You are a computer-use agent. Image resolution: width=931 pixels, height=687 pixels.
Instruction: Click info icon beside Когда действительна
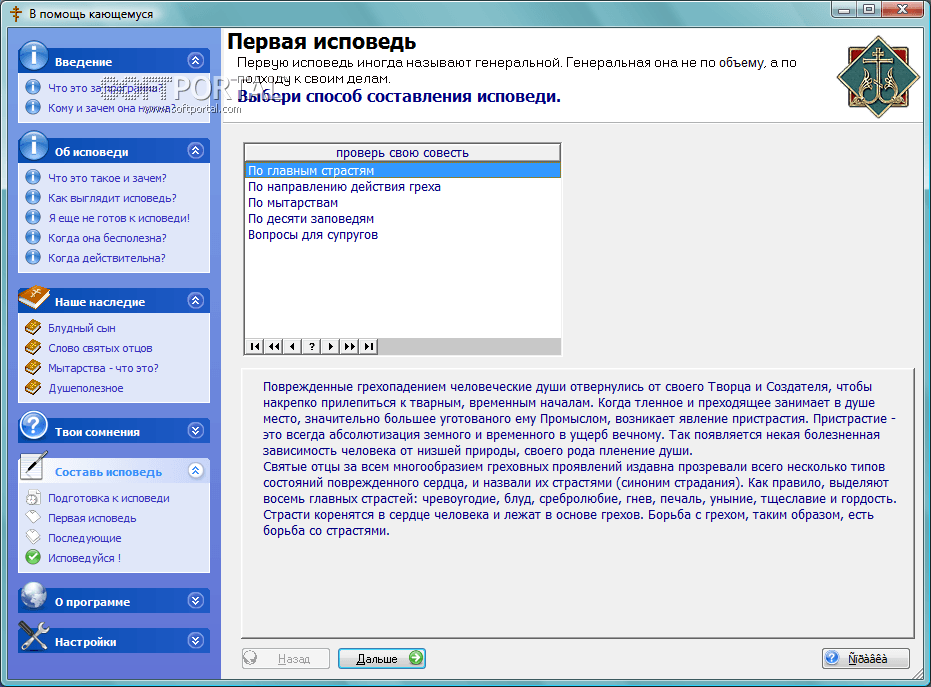pyautogui.click(x=33, y=258)
